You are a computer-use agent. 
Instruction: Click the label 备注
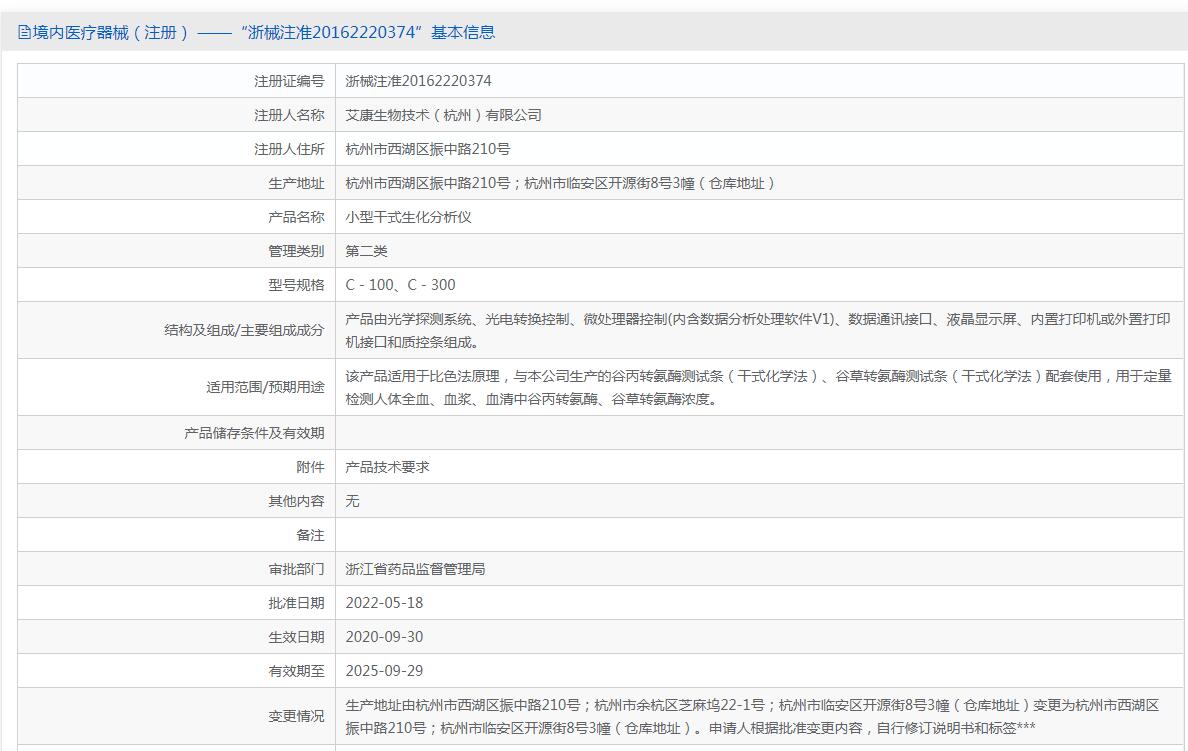pos(310,535)
